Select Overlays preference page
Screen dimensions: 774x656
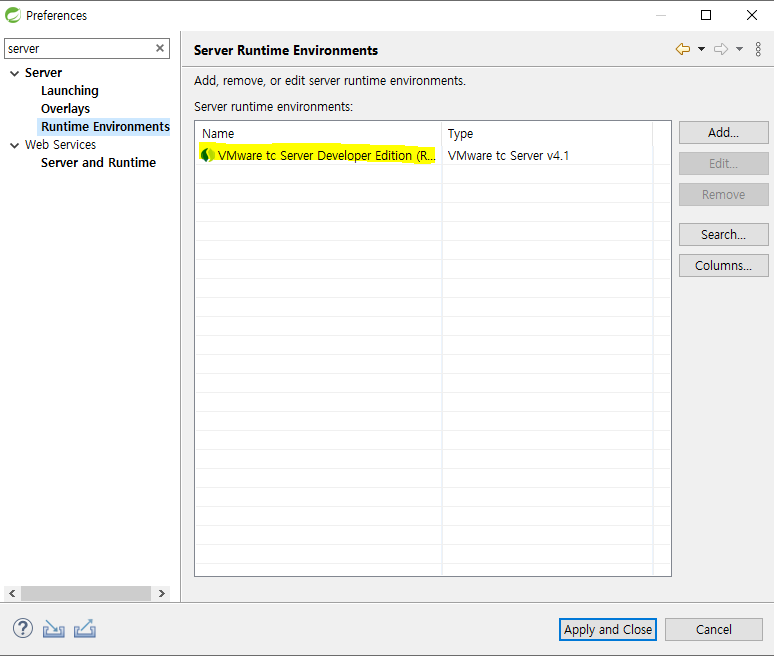click(65, 109)
